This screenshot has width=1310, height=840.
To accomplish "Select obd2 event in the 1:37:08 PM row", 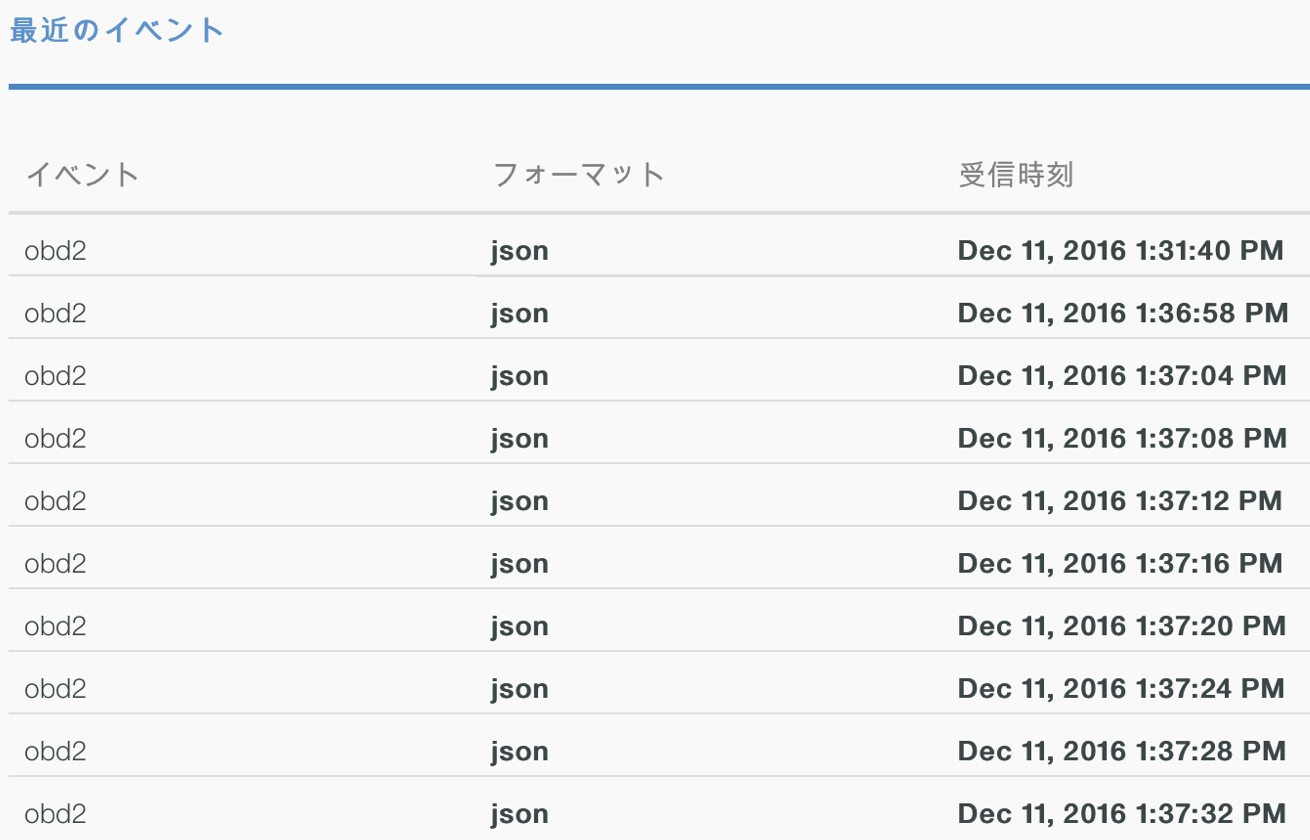I will [55, 438].
